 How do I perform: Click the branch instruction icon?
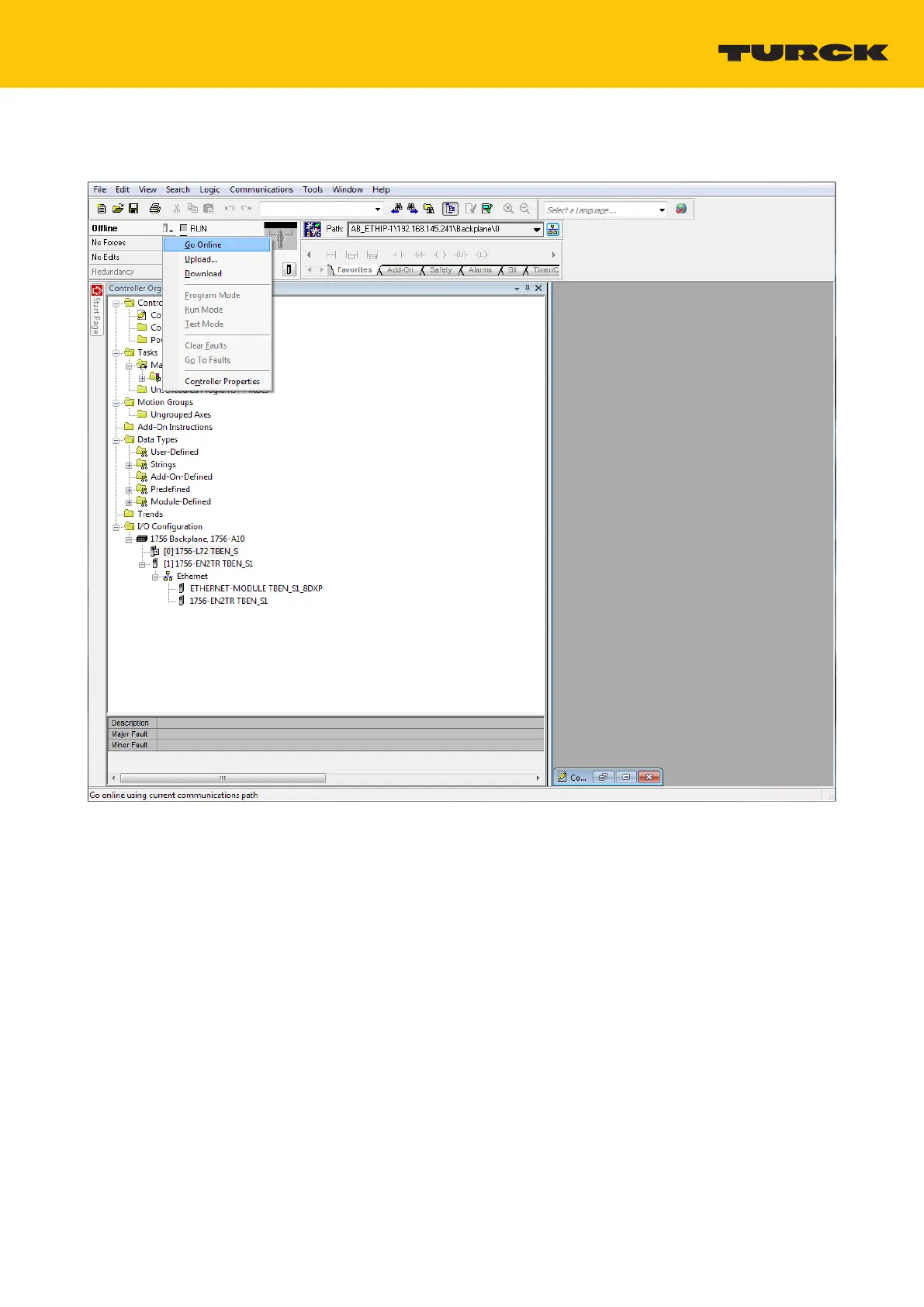coord(351,255)
